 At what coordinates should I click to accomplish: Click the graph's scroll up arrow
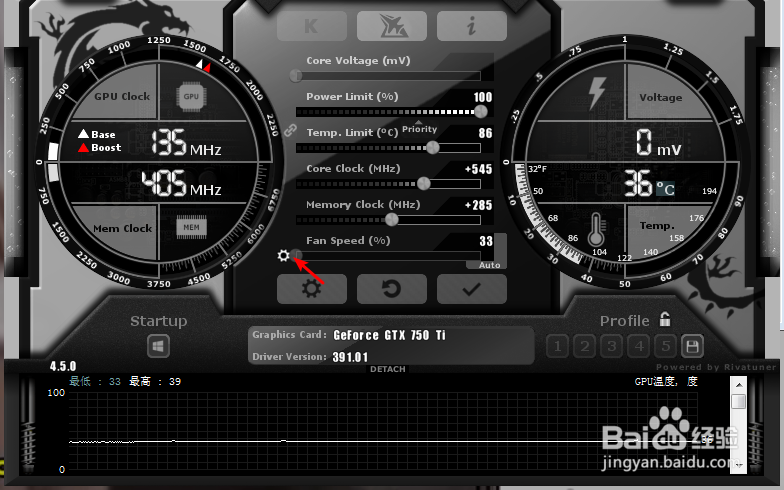point(738,385)
